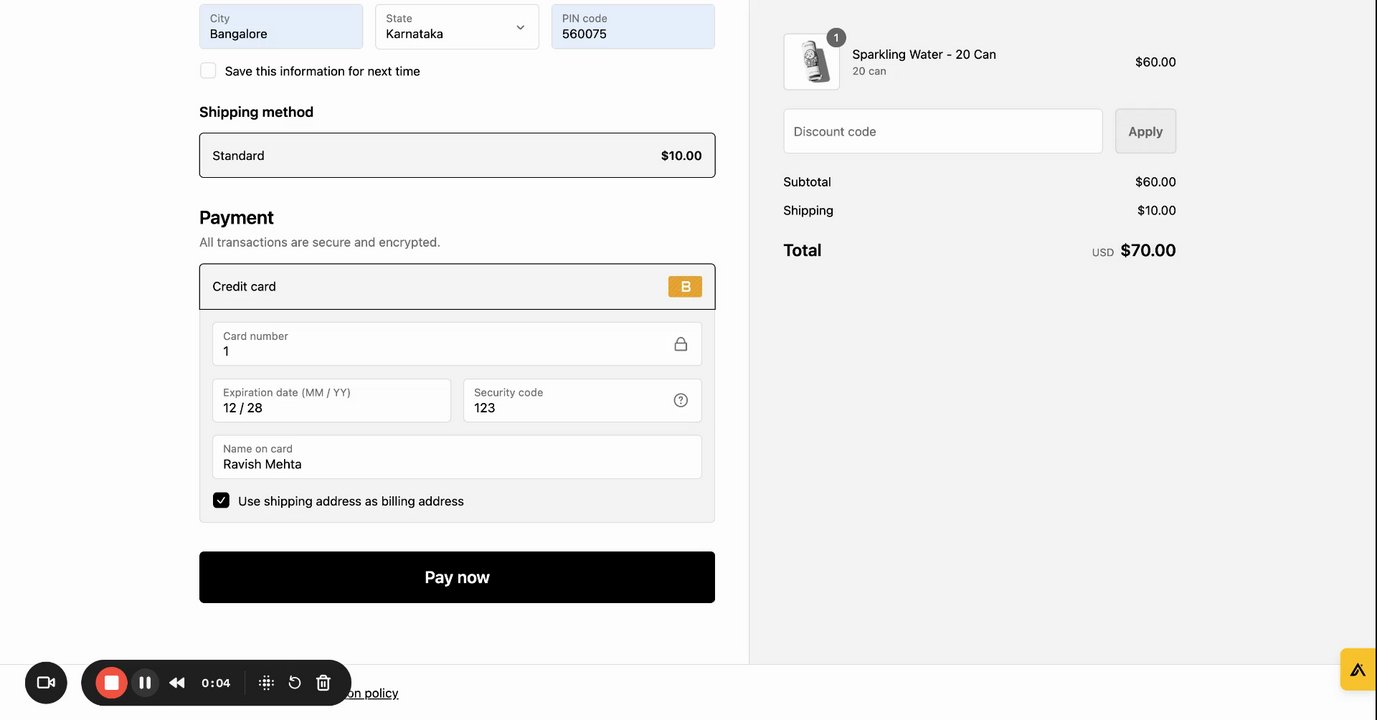
Task: Click the rewind recording icon
Action: point(177,683)
